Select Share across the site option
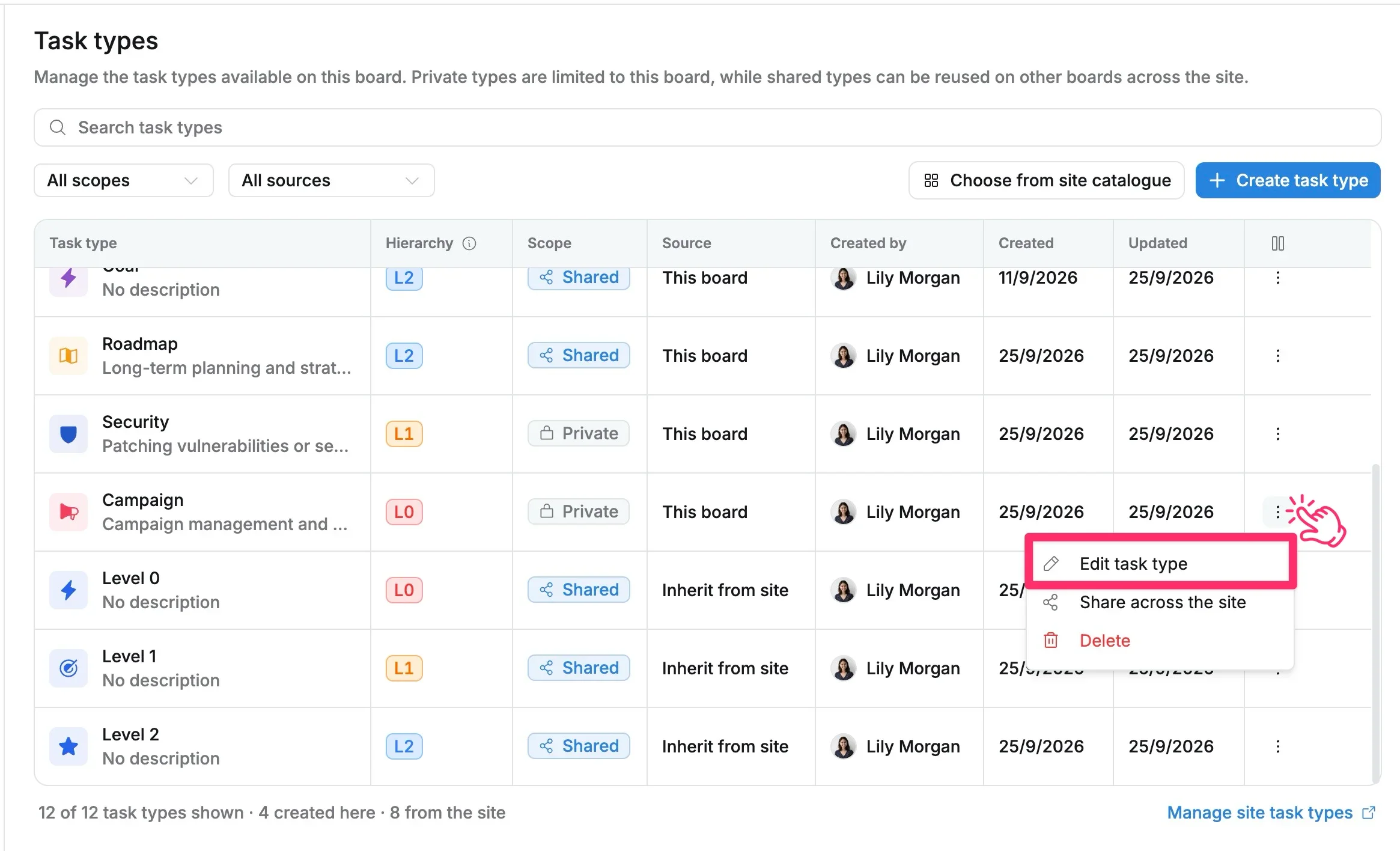The image size is (1400, 851). (x=1160, y=602)
